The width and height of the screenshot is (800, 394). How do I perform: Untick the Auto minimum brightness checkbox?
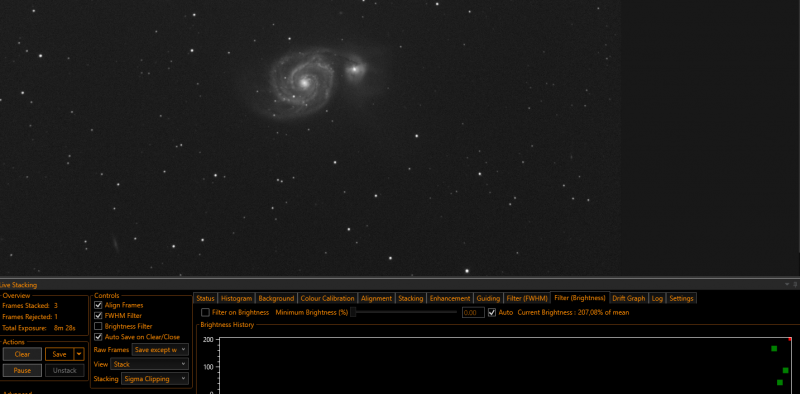[492, 312]
